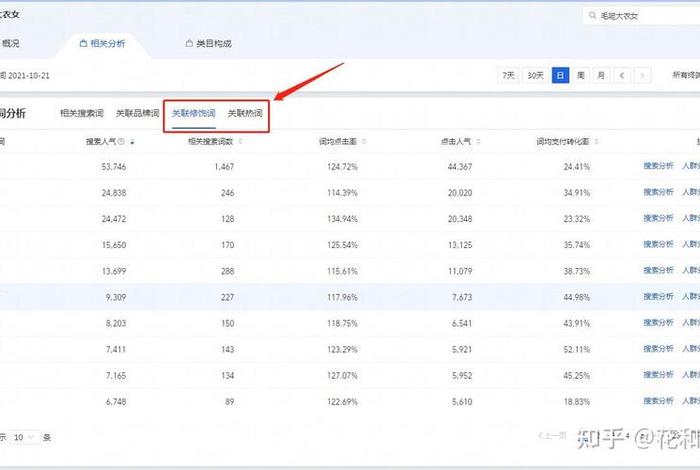
Task: Click the conversion value 52.11%
Action: (576, 349)
